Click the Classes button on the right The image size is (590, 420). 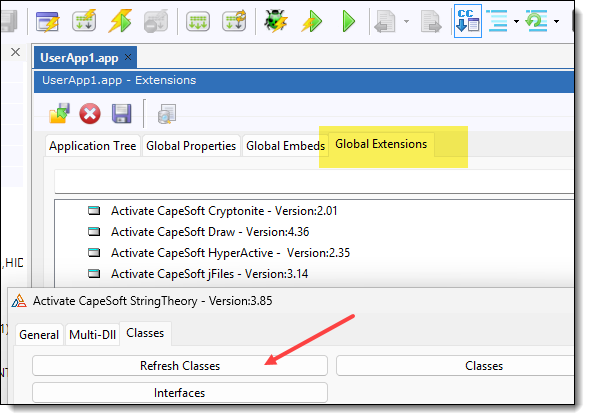[x=455, y=366]
